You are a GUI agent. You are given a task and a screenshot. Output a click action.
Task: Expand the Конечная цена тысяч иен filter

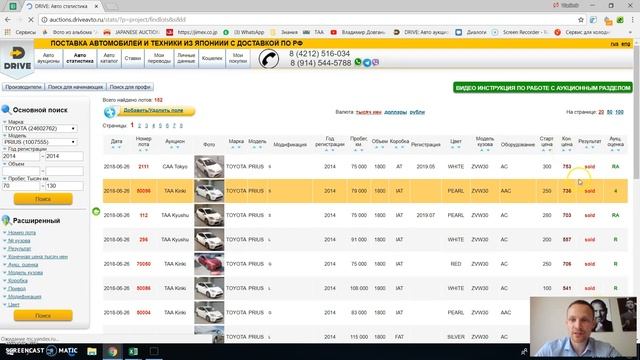pos(38,257)
